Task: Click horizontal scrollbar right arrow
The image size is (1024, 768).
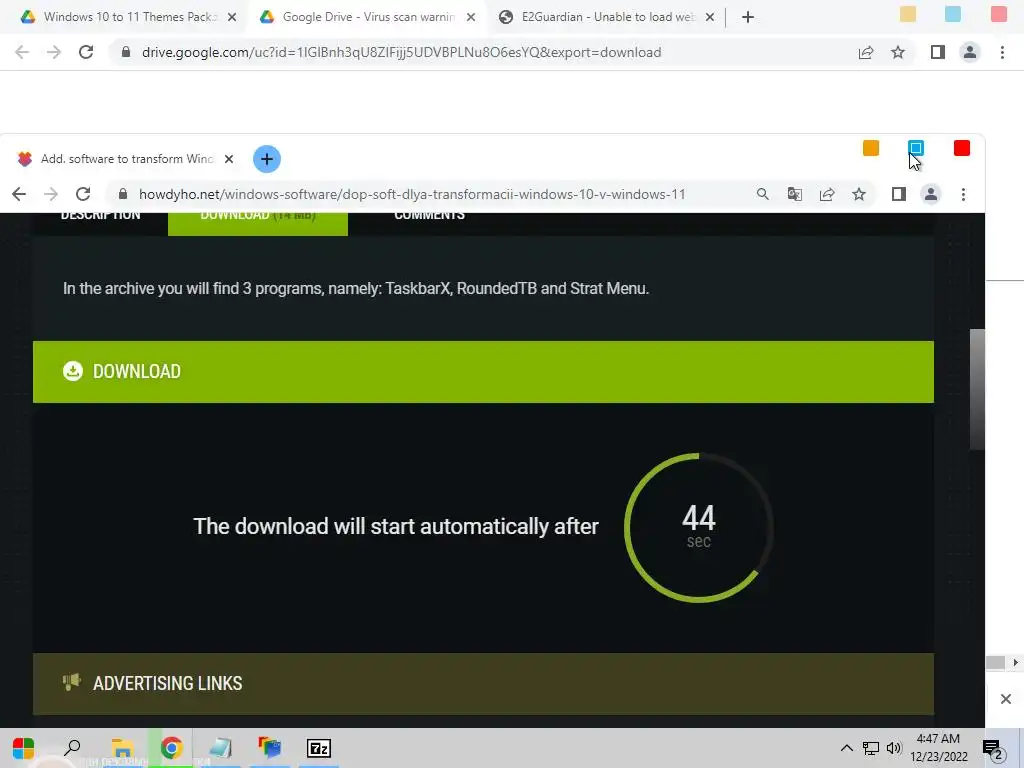Action: 1016,662
